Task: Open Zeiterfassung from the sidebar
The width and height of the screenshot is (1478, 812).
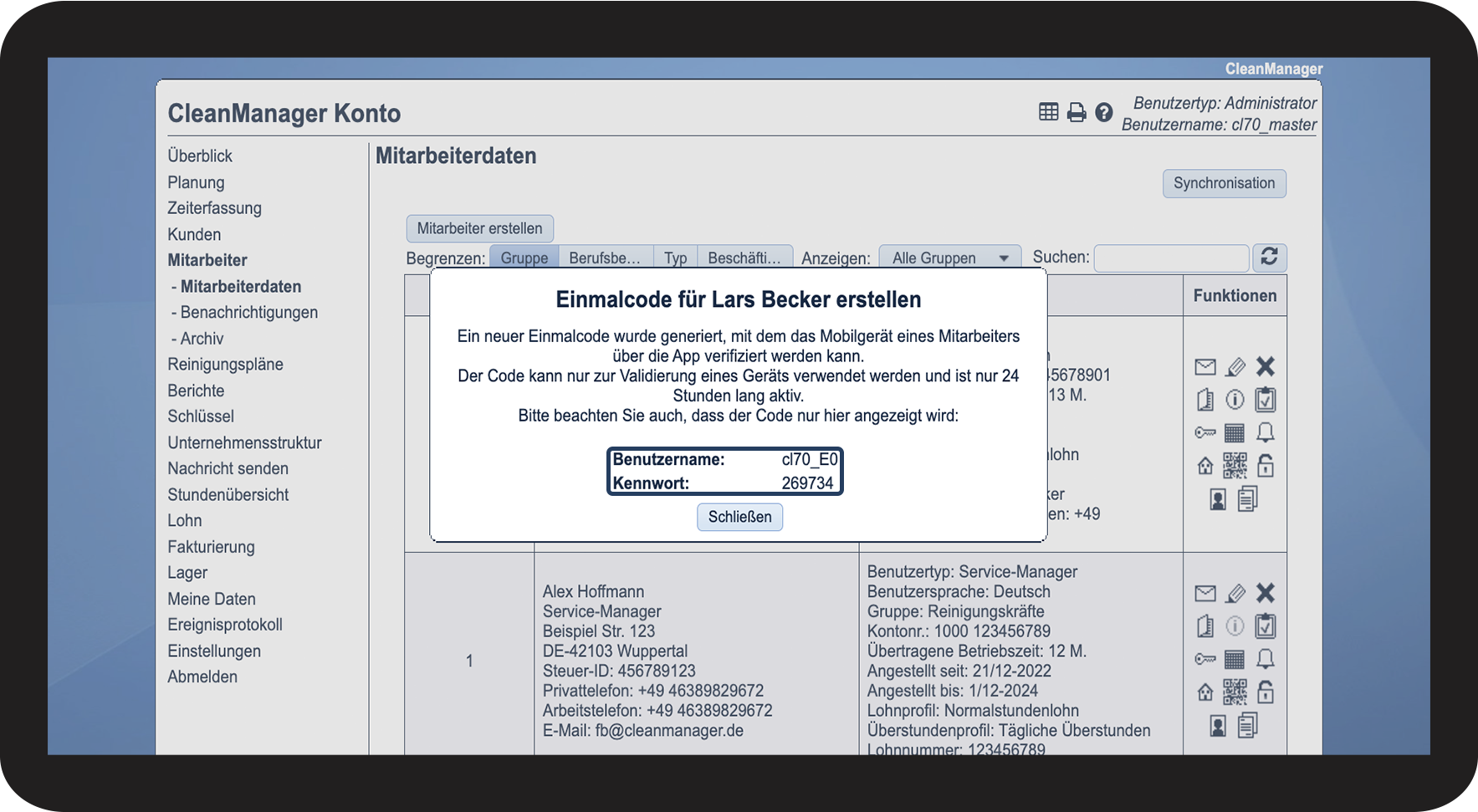Action: click(214, 208)
